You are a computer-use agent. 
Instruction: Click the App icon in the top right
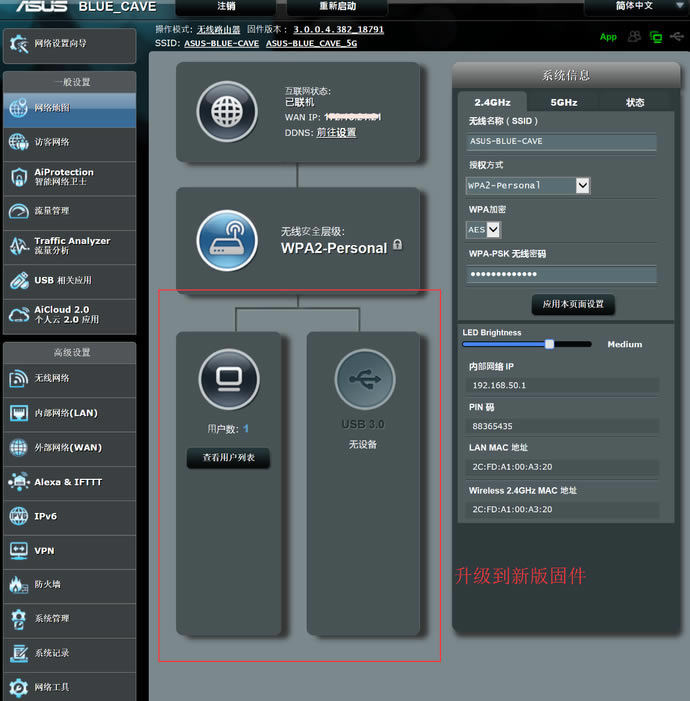pyautogui.click(x=608, y=37)
